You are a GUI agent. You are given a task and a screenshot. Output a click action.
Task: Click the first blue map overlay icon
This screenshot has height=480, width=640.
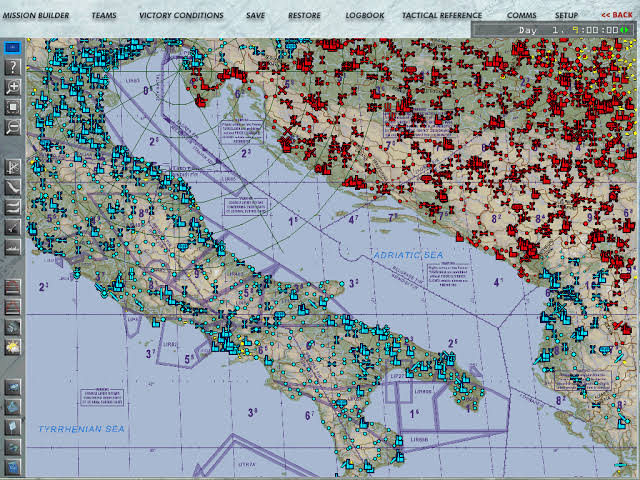point(13,387)
